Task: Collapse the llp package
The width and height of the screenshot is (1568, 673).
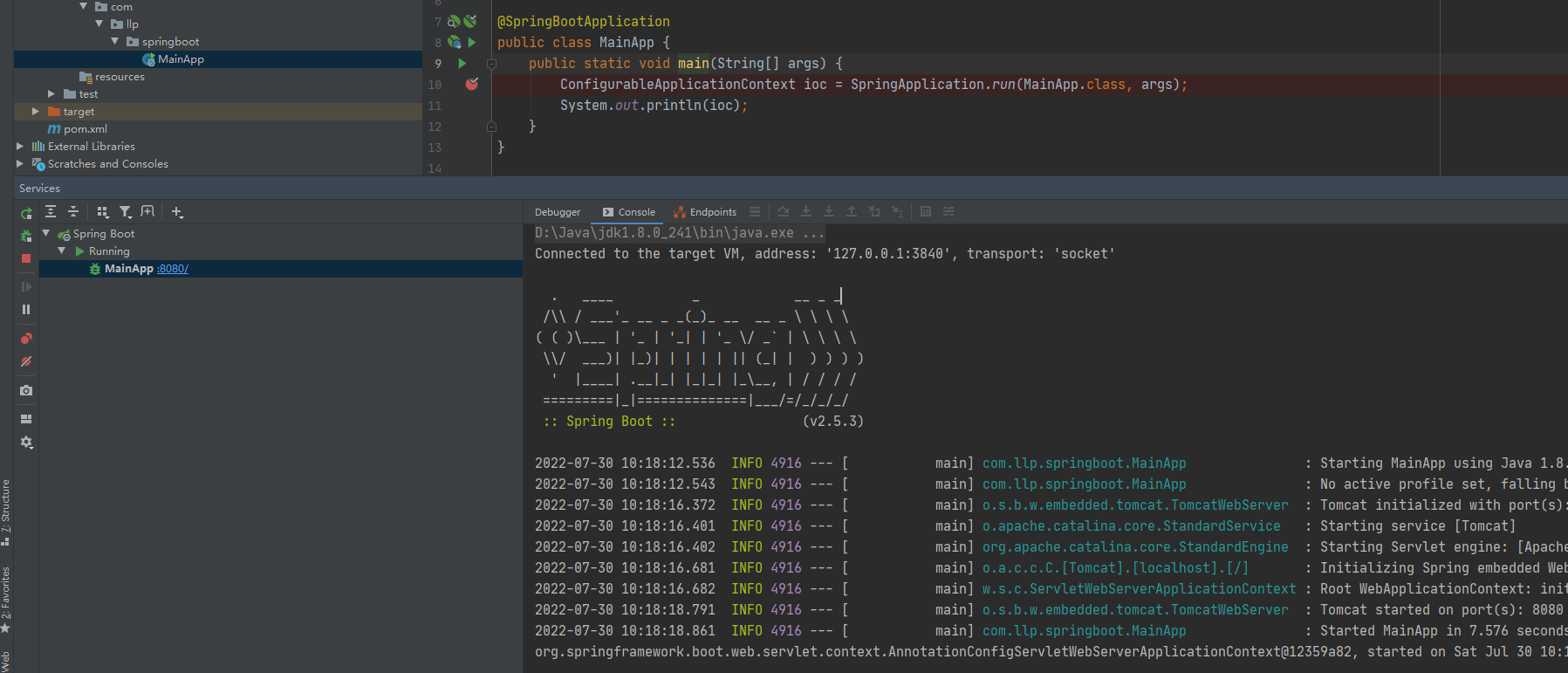Action: pyautogui.click(x=99, y=24)
